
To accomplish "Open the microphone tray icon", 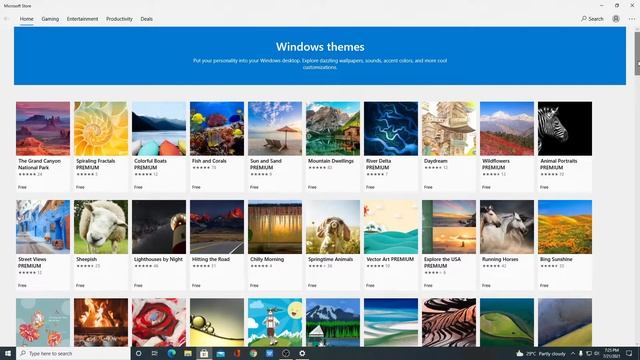I will click(581, 353).
